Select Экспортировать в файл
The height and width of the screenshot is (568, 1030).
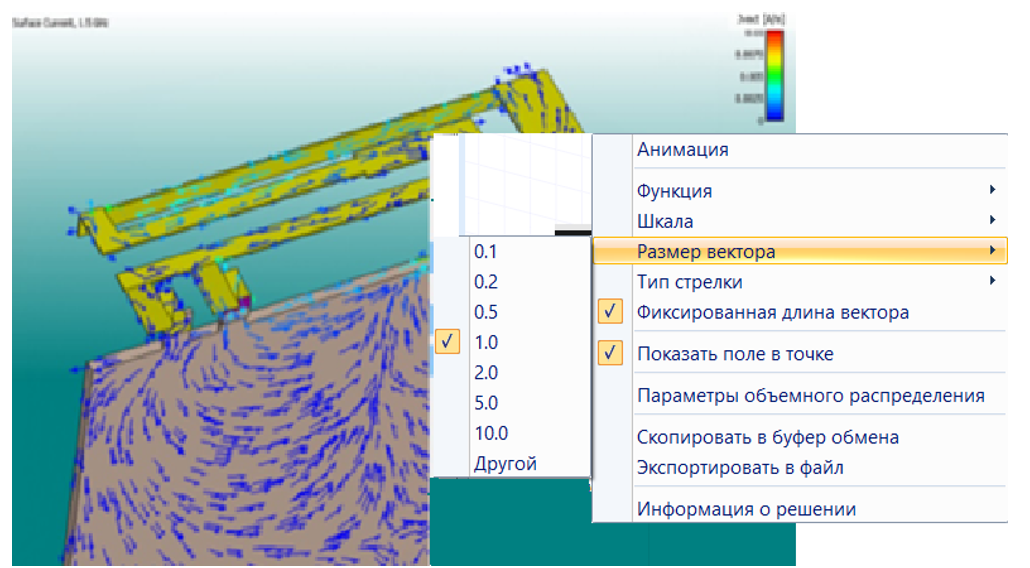(755, 467)
